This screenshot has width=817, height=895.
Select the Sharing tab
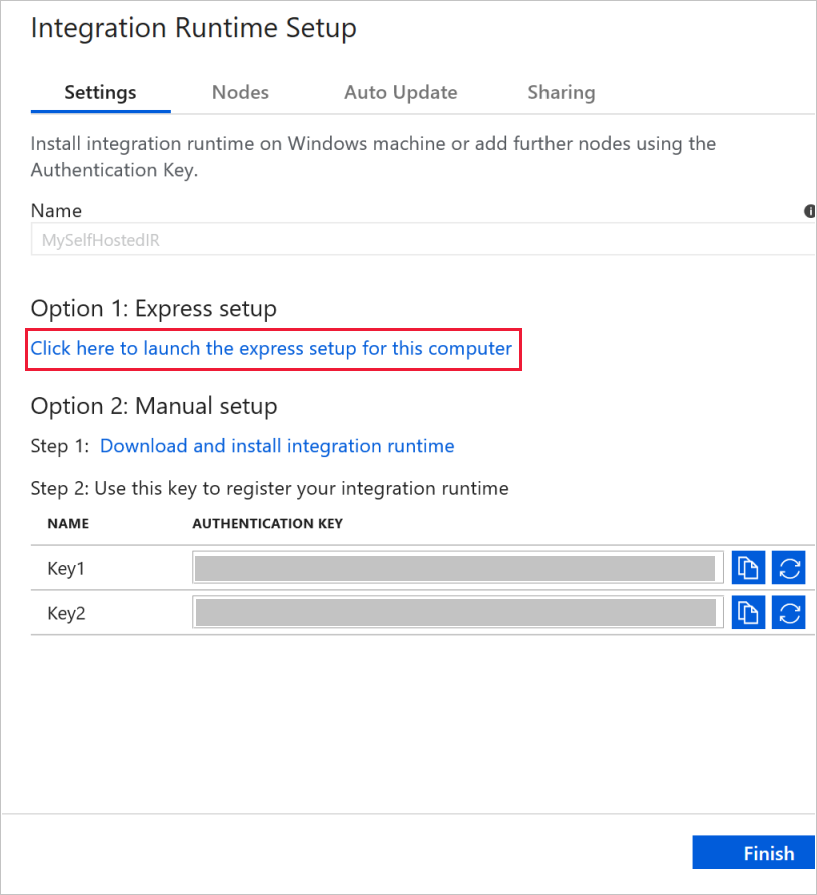[561, 92]
